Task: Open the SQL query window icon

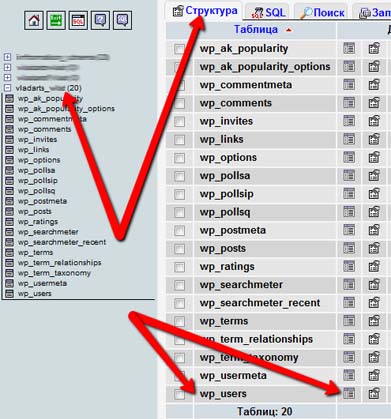Action: (x=78, y=20)
